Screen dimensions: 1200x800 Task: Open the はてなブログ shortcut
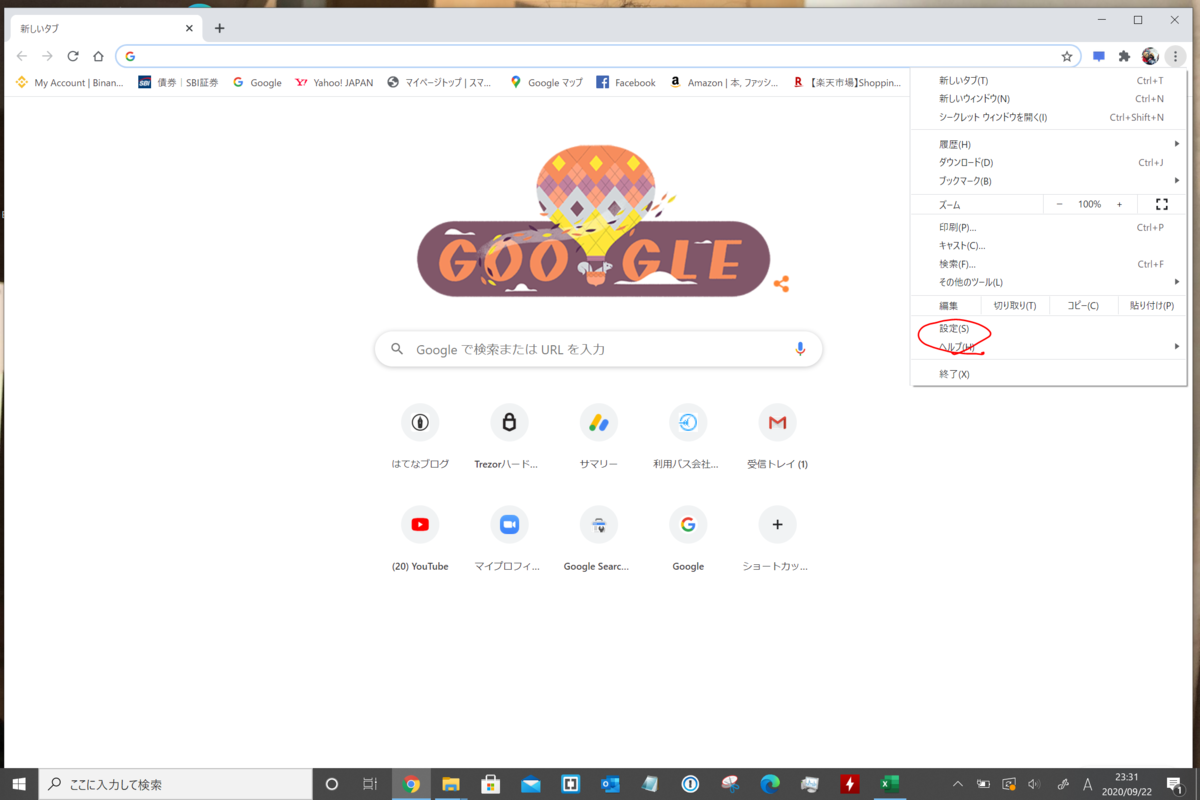point(420,436)
